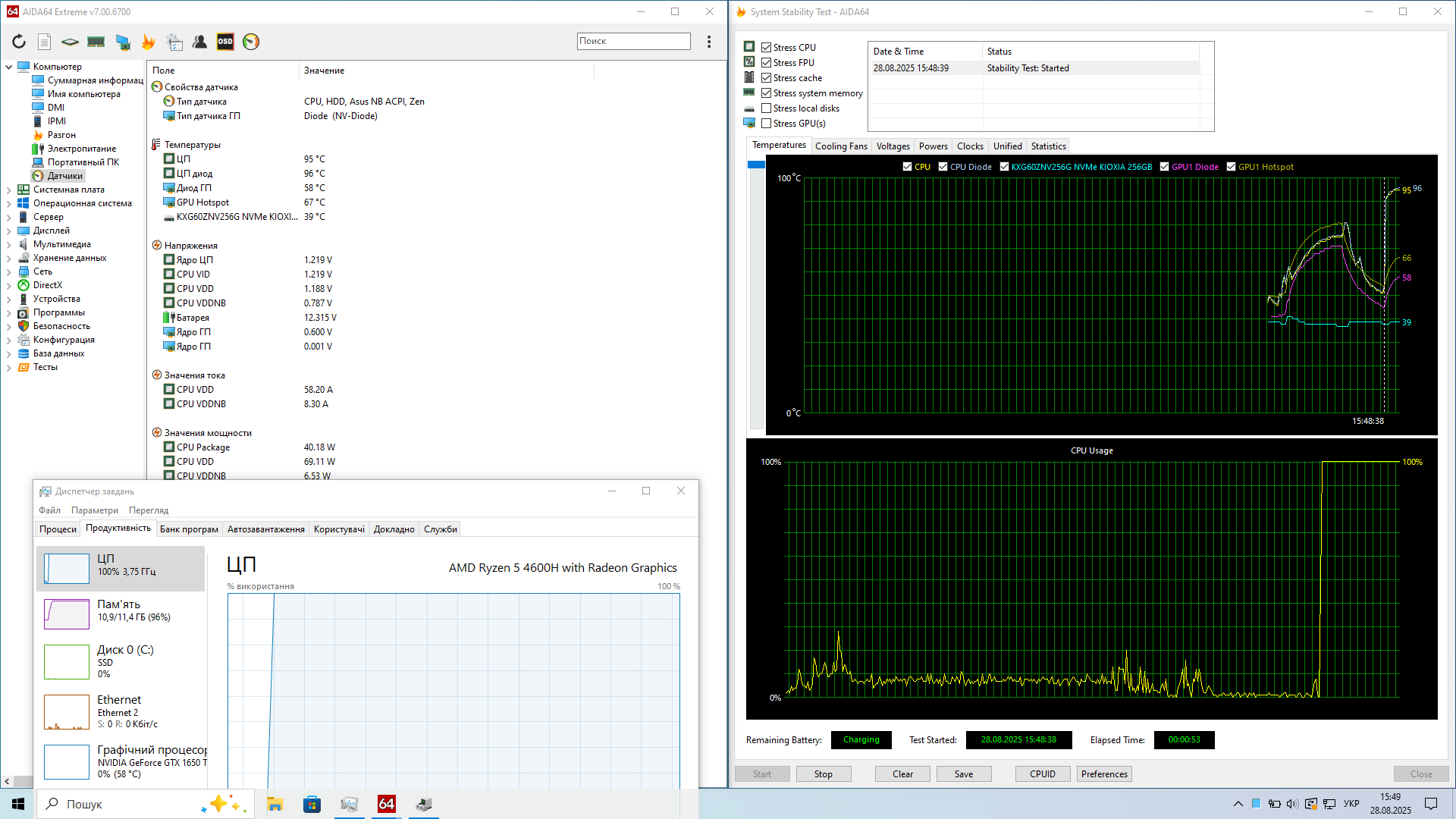Click AIDA64 icon in Windows taskbar

coord(387,804)
